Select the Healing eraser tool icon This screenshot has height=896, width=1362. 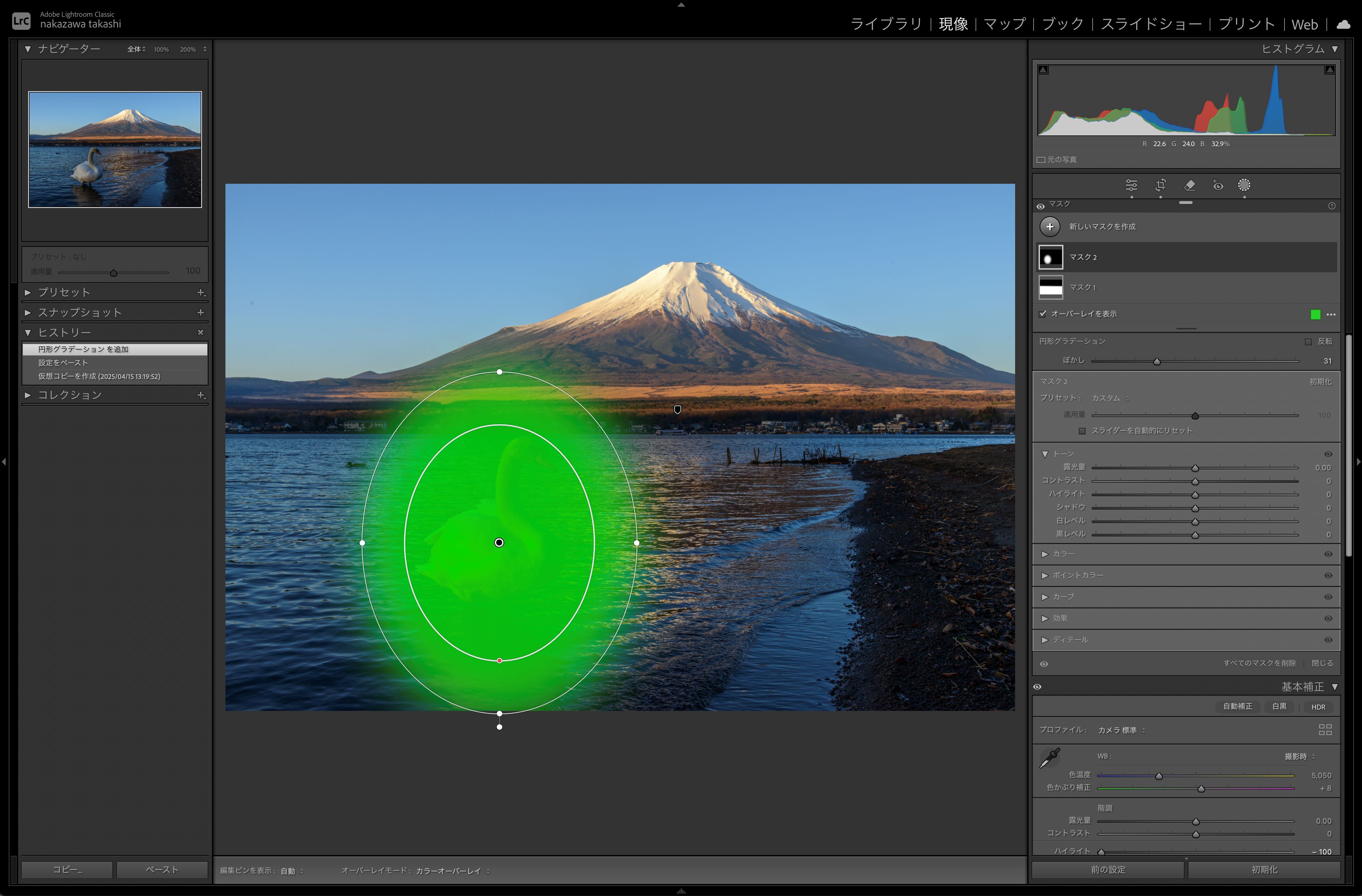click(x=1189, y=185)
